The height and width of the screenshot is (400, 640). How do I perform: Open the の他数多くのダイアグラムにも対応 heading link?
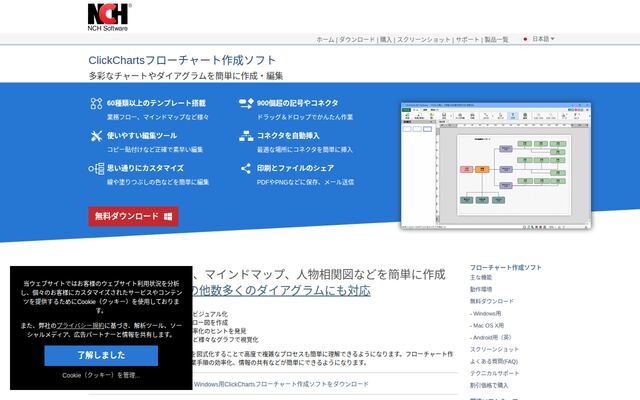[281, 291]
